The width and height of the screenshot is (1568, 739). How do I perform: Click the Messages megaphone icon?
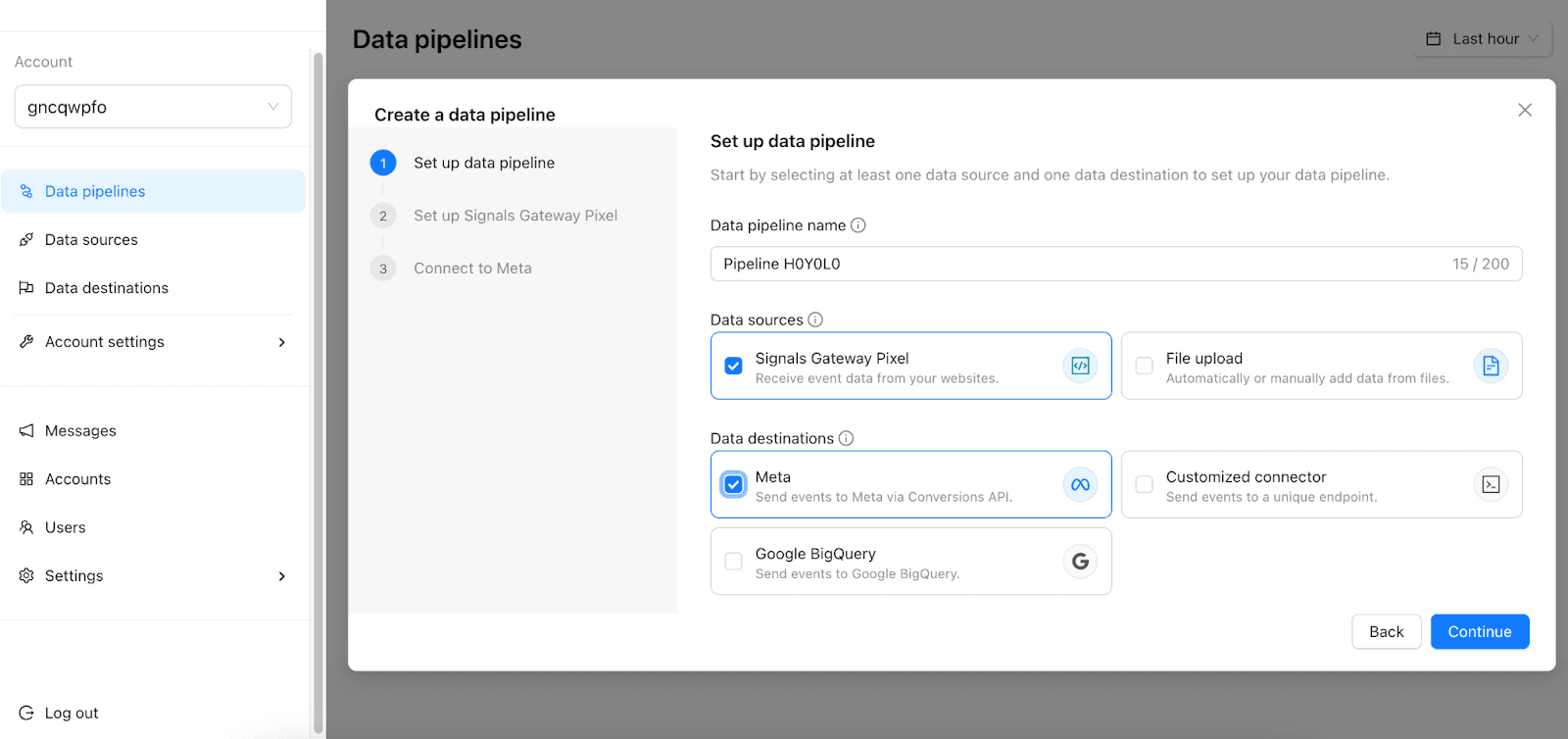click(x=26, y=430)
